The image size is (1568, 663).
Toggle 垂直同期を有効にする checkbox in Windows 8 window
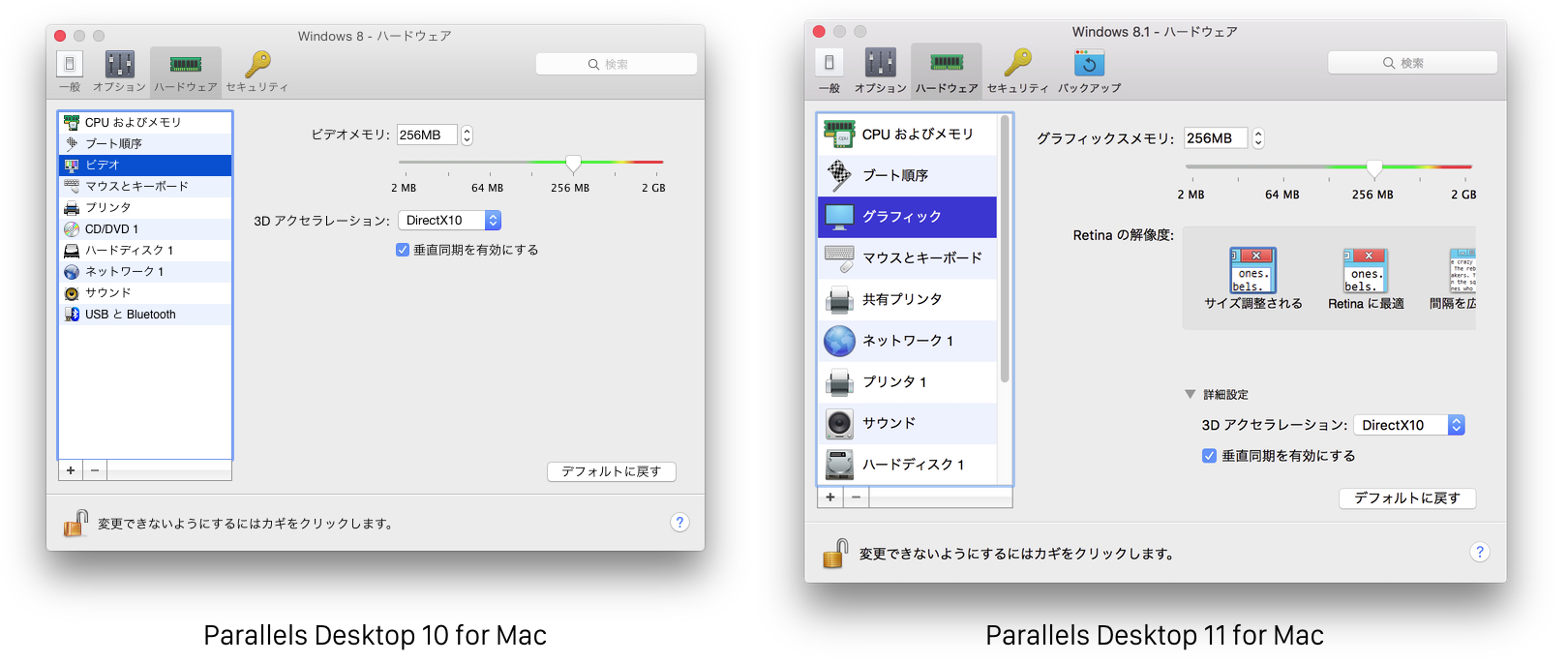click(403, 250)
